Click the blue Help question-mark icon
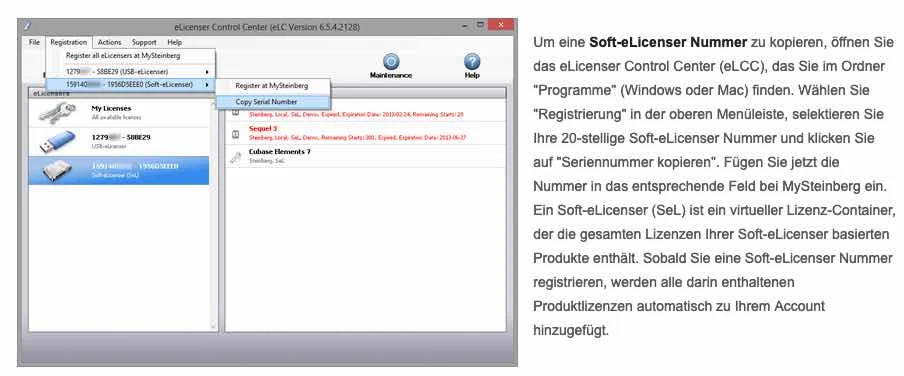The width and height of the screenshot is (904, 376). (472, 62)
